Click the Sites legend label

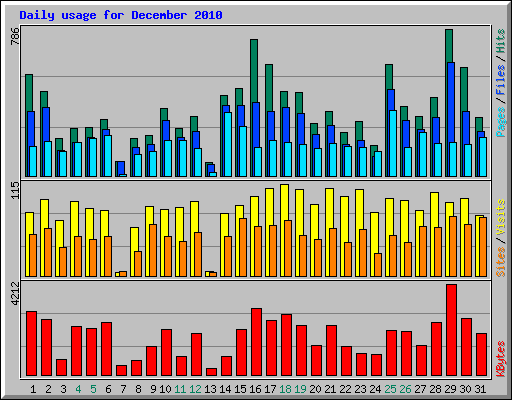pyautogui.click(x=501, y=262)
